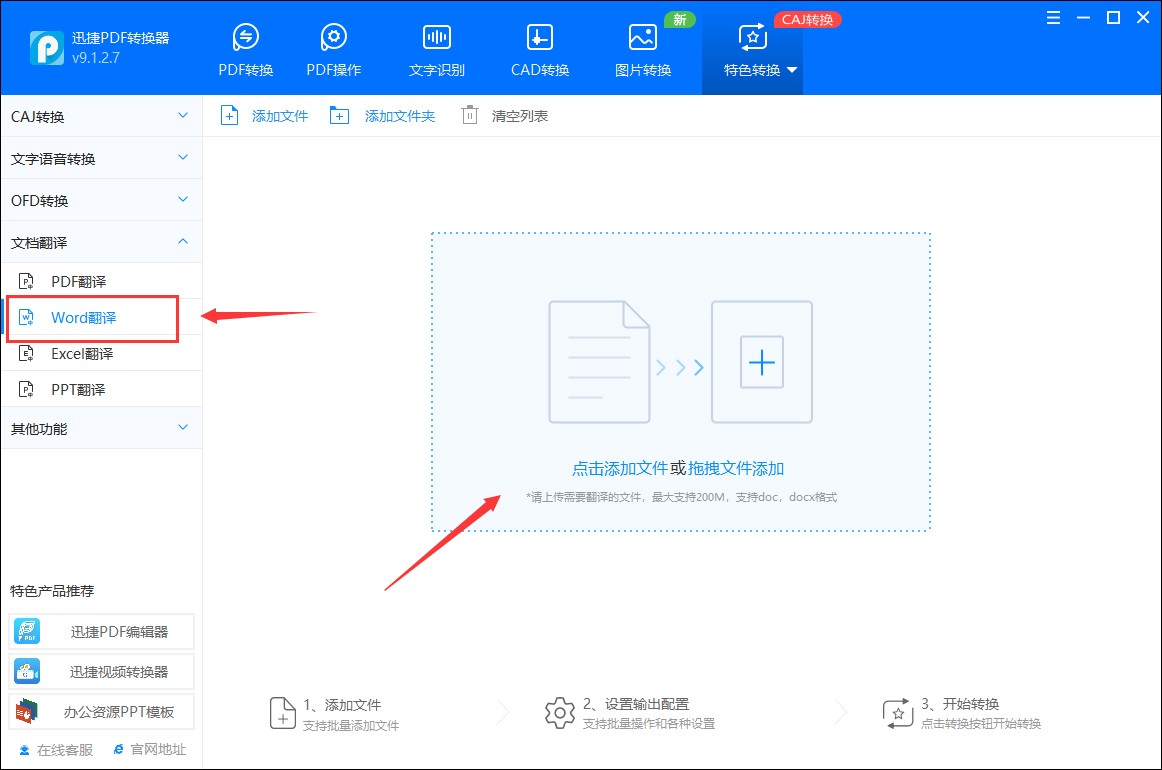The image size is (1162, 770).
Task: Open the PDF转换 tool icon
Action: tap(245, 37)
